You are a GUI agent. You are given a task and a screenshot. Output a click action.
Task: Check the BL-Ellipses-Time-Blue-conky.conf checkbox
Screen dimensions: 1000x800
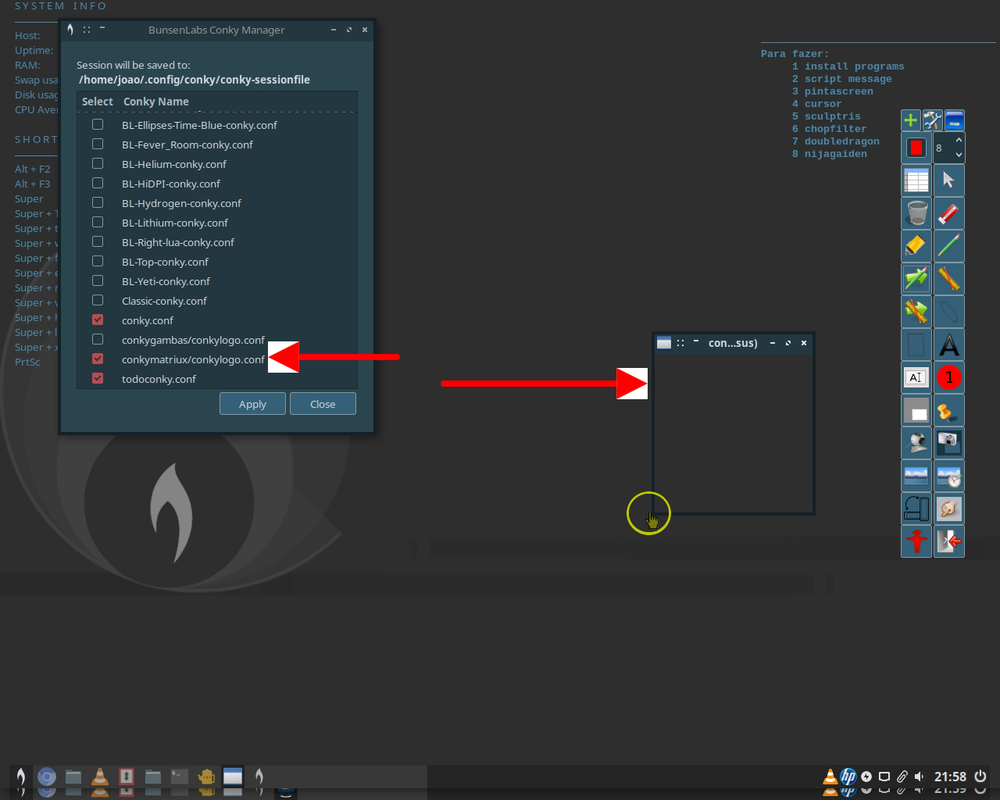click(x=98, y=124)
